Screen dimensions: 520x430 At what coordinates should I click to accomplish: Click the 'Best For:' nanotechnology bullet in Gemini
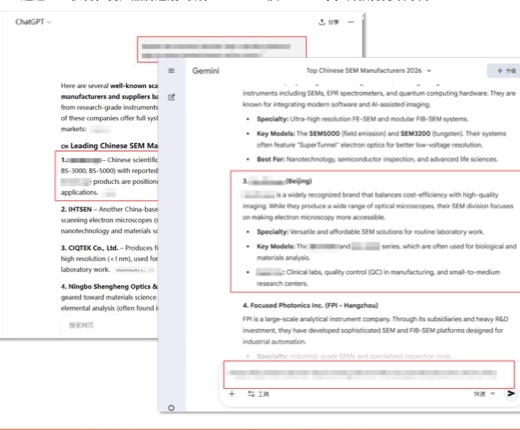click(x=377, y=159)
